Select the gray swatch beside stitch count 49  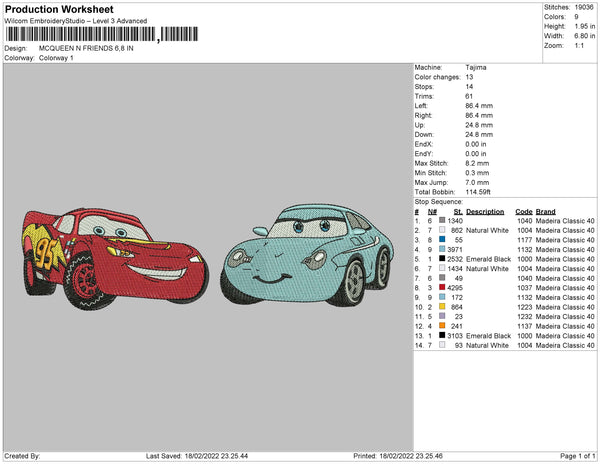442,278
